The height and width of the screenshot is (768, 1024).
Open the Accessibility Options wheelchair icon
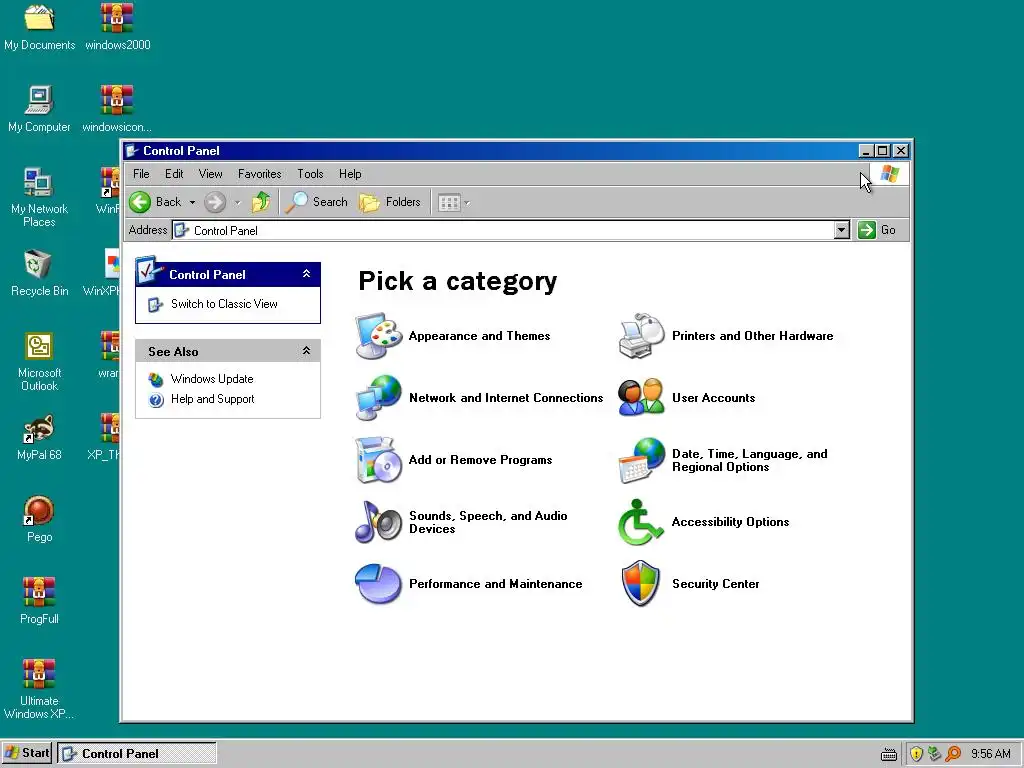click(641, 522)
